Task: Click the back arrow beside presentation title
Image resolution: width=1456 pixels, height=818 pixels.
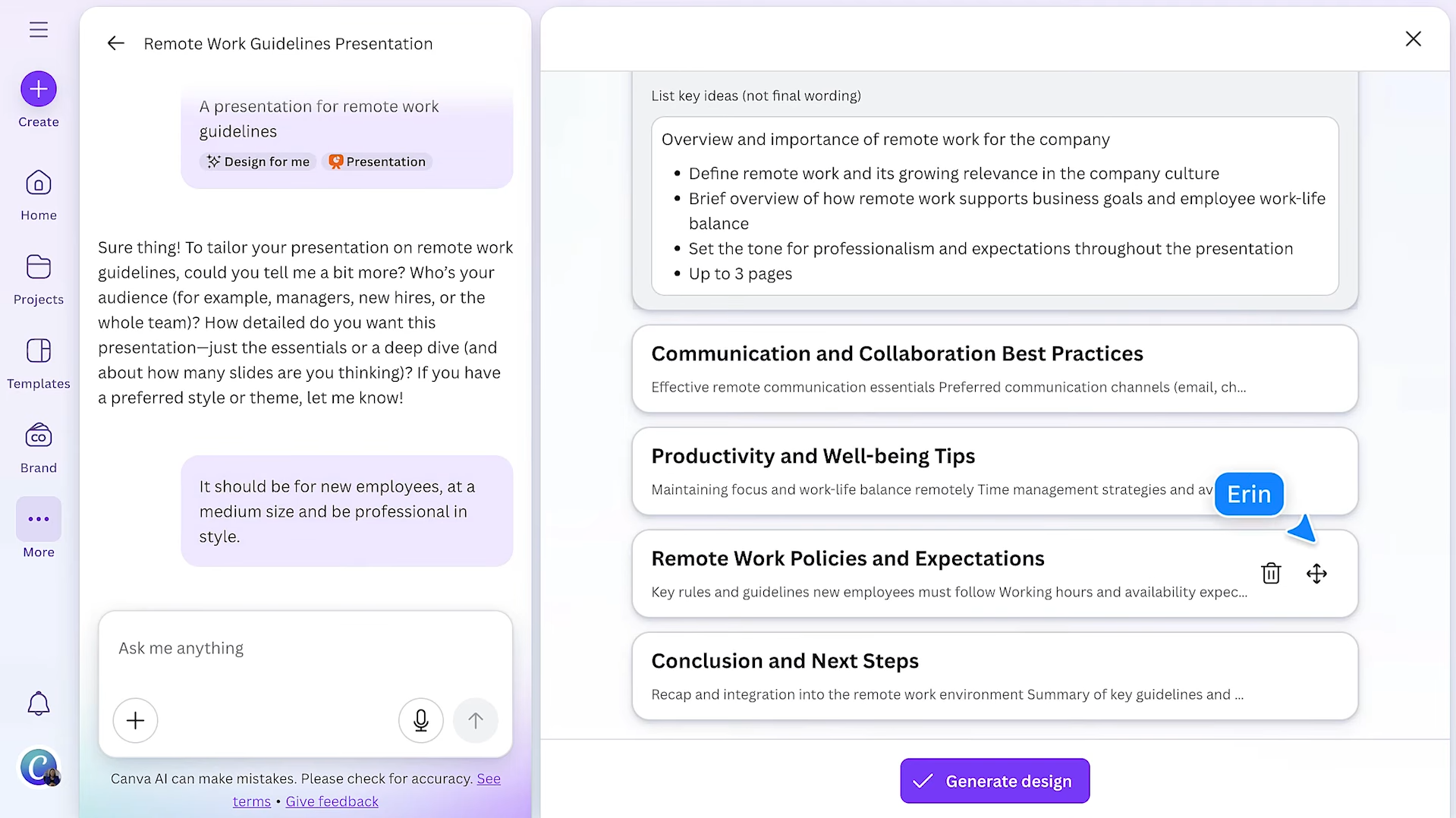Action: click(x=115, y=43)
